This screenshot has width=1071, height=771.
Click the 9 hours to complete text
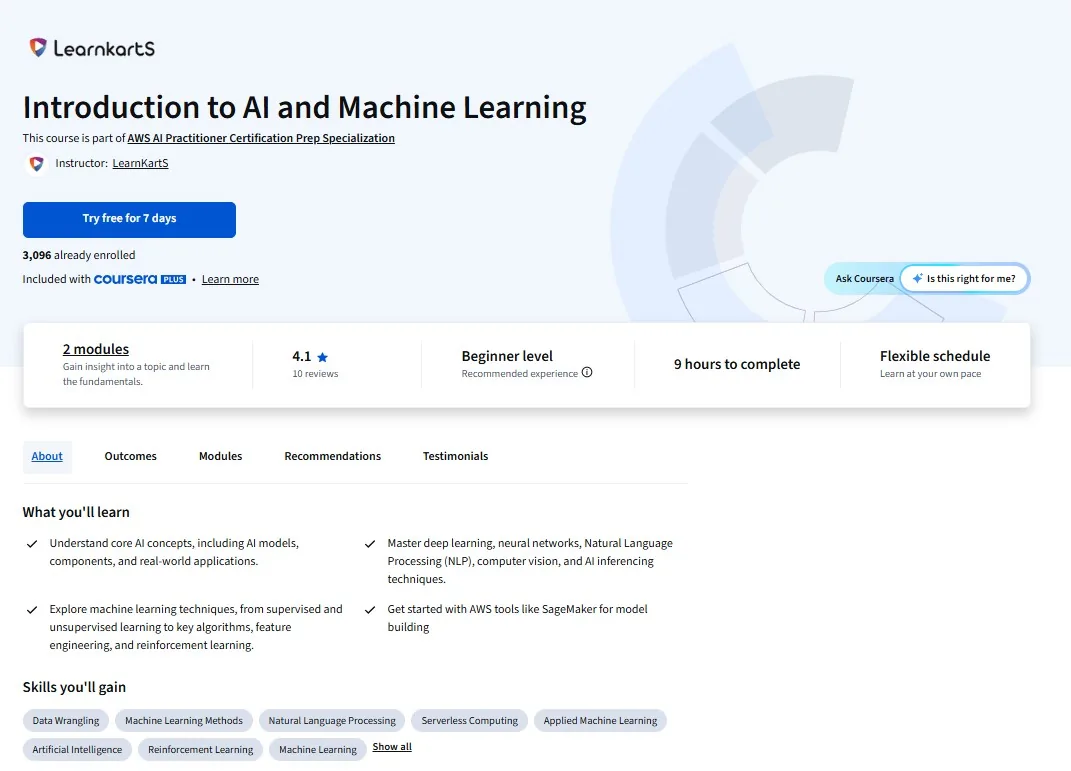pyautogui.click(x=737, y=364)
